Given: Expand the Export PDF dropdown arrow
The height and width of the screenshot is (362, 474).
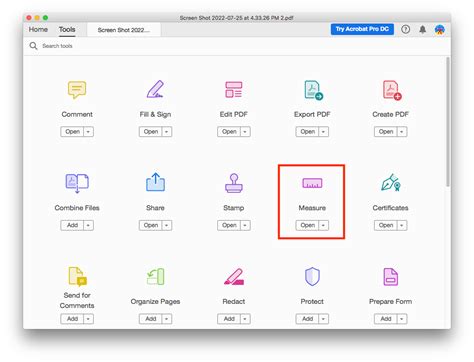Looking at the screenshot, I should click(x=323, y=132).
